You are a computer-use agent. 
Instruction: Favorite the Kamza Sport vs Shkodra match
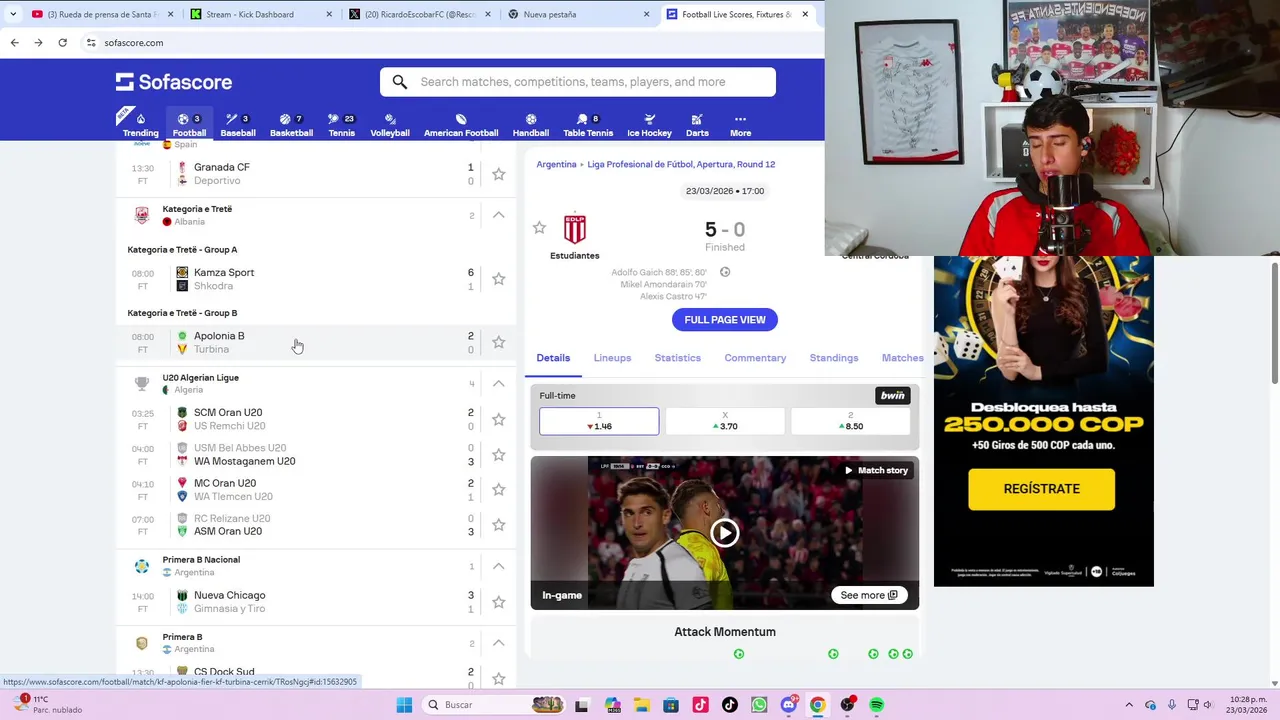(x=499, y=279)
